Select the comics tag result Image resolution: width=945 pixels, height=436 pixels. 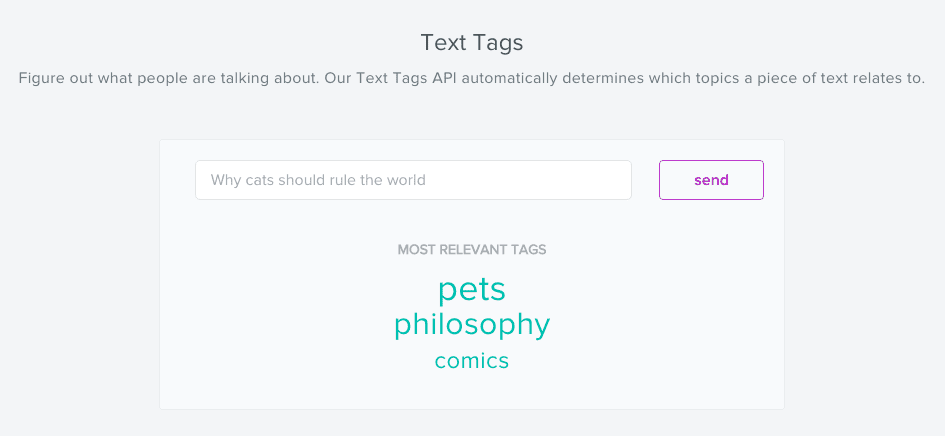(472, 361)
